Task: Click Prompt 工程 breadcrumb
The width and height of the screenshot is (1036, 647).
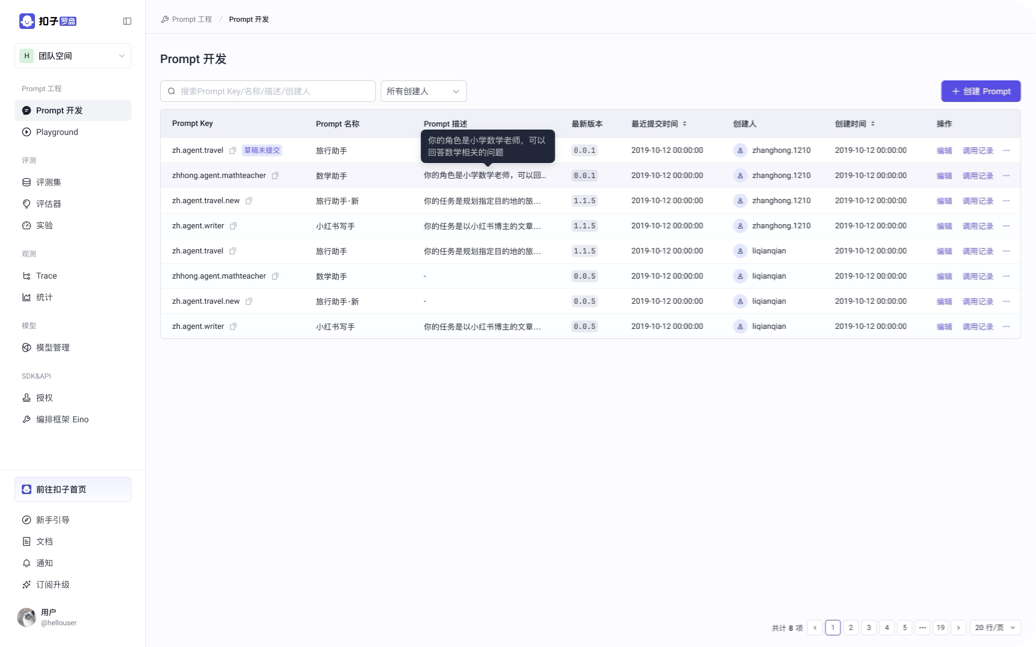Action: click(187, 19)
